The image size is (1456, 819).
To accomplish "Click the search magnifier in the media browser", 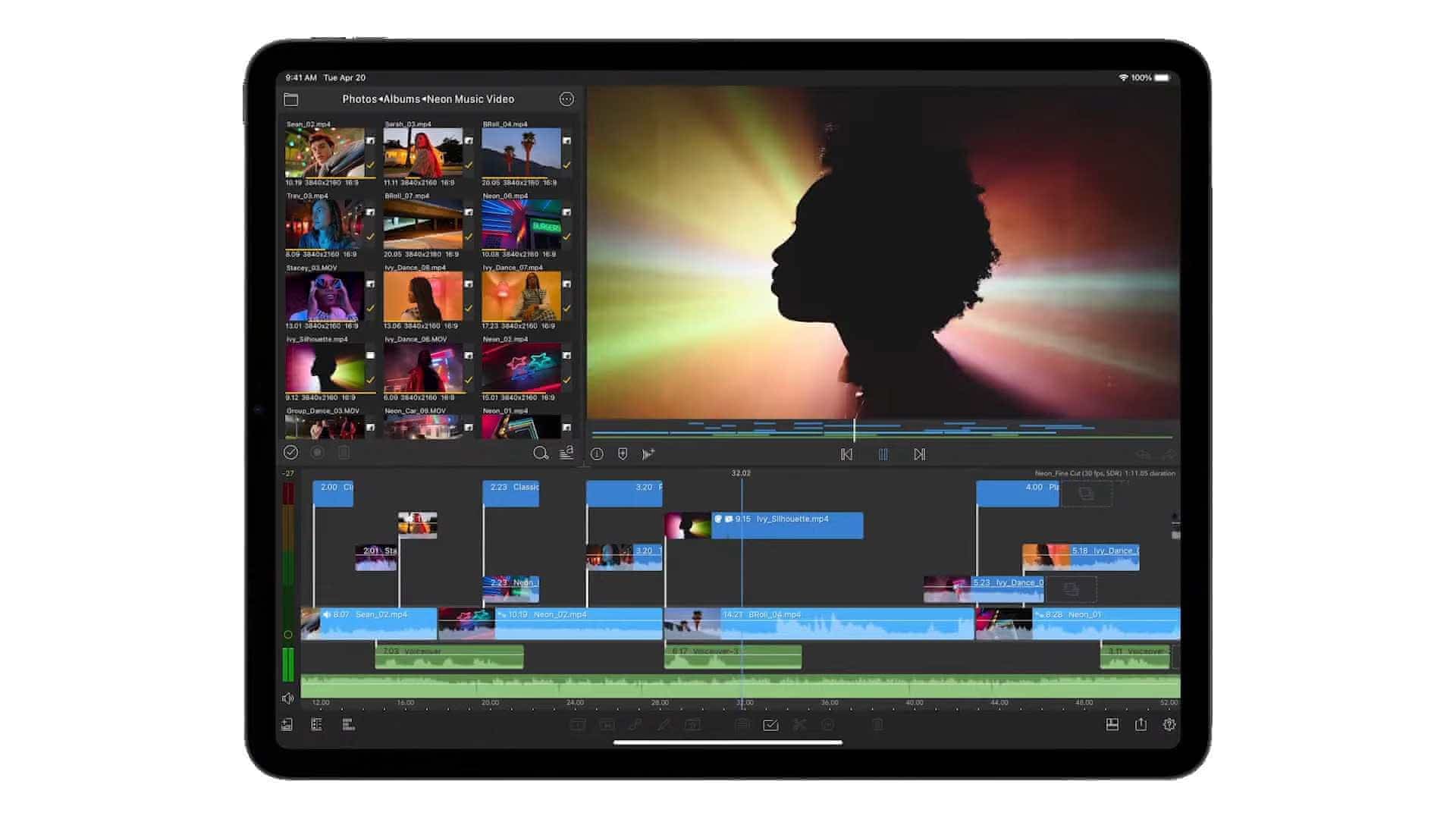I will (x=540, y=453).
